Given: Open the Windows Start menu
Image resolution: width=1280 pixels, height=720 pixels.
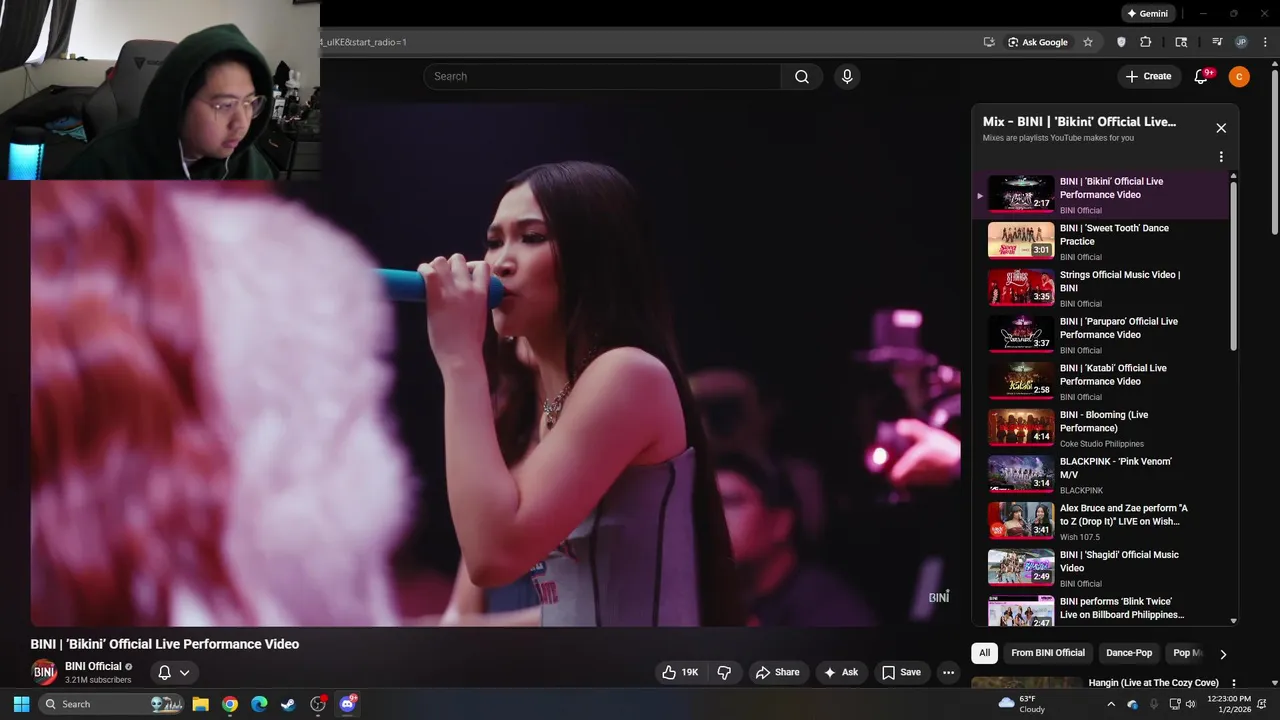Looking at the screenshot, I should coord(21,704).
